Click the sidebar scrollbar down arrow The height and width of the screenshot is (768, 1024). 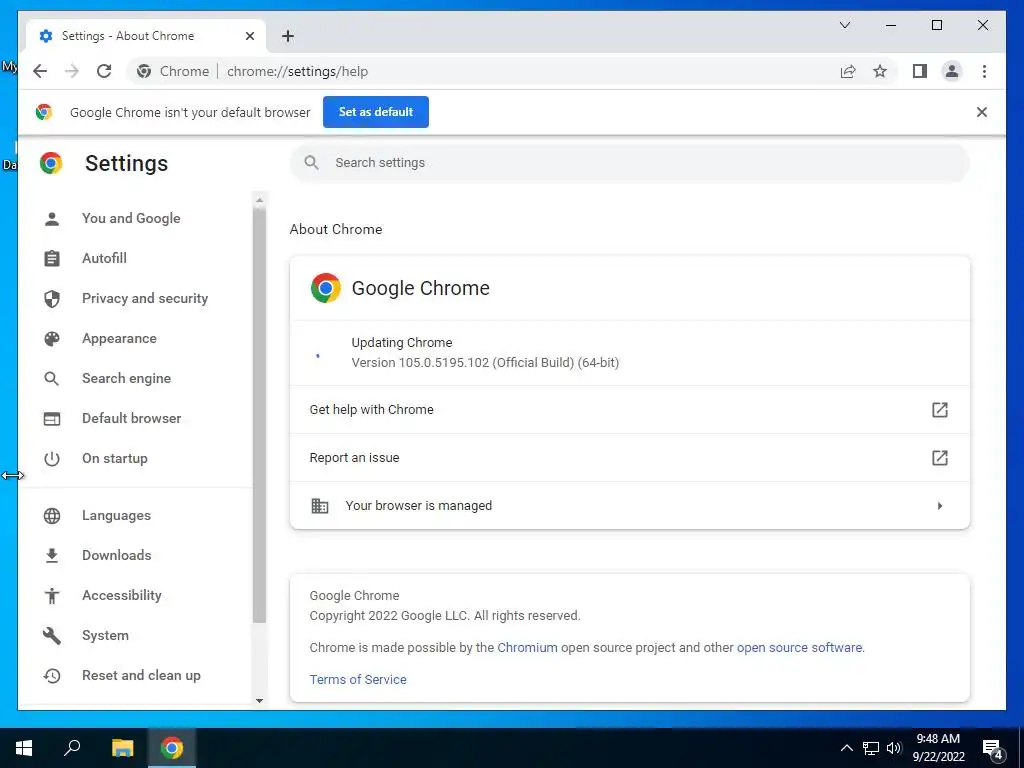tap(259, 700)
